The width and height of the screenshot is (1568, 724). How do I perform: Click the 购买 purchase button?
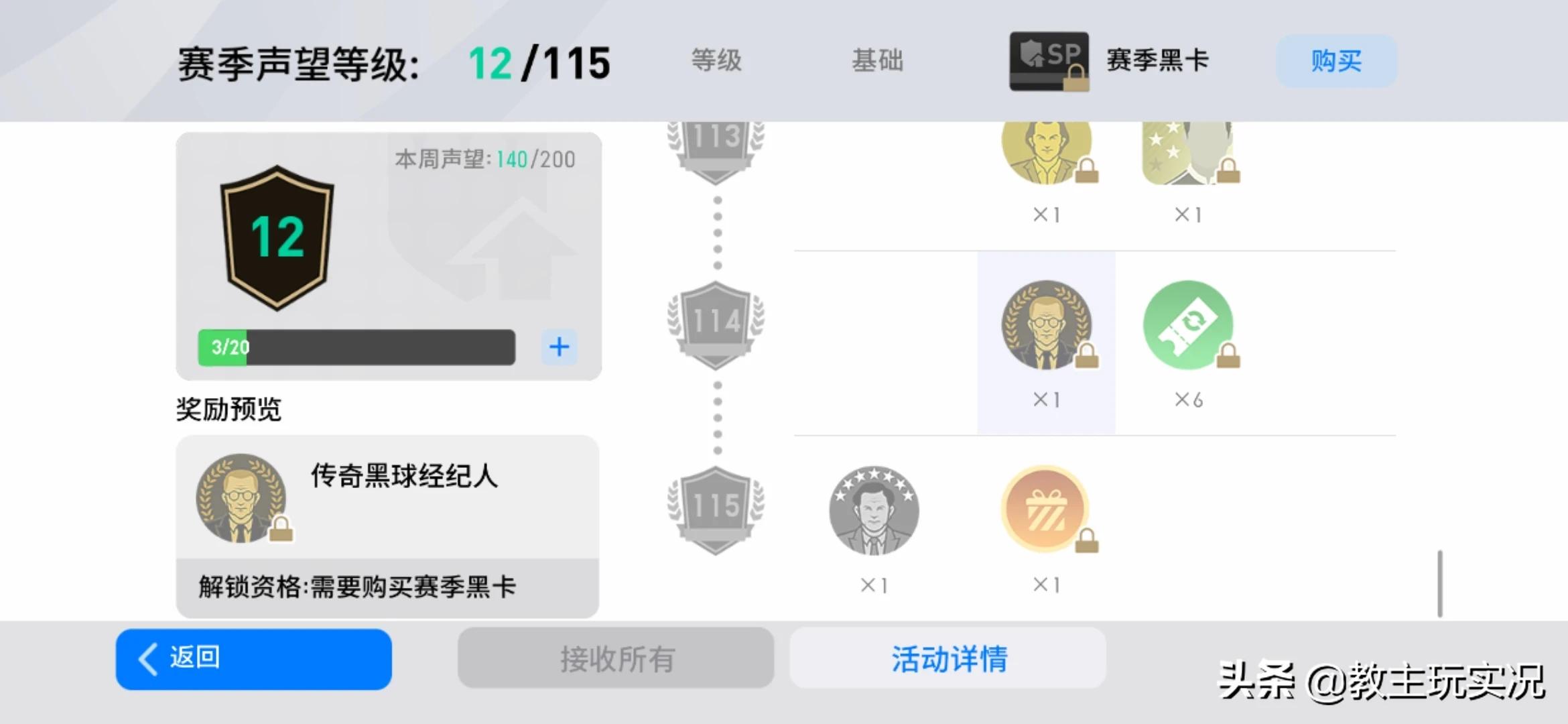[1336, 61]
